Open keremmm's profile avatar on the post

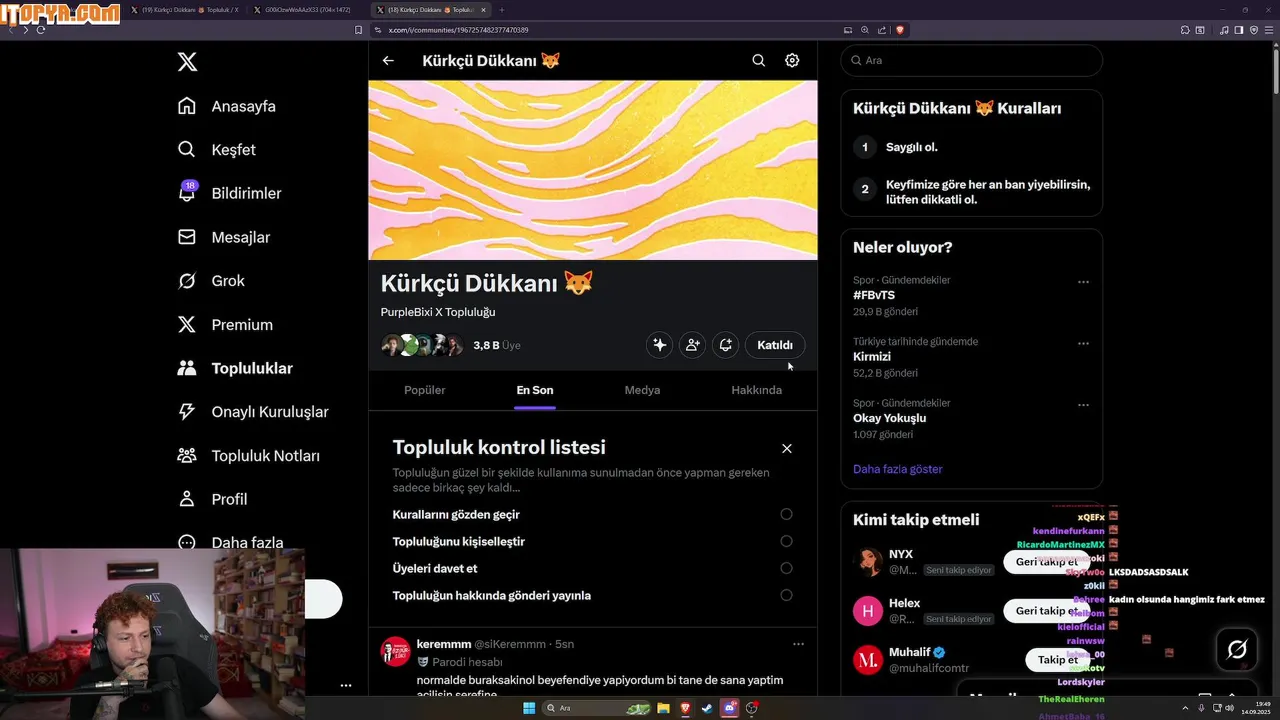pyautogui.click(x=396, y=652)
